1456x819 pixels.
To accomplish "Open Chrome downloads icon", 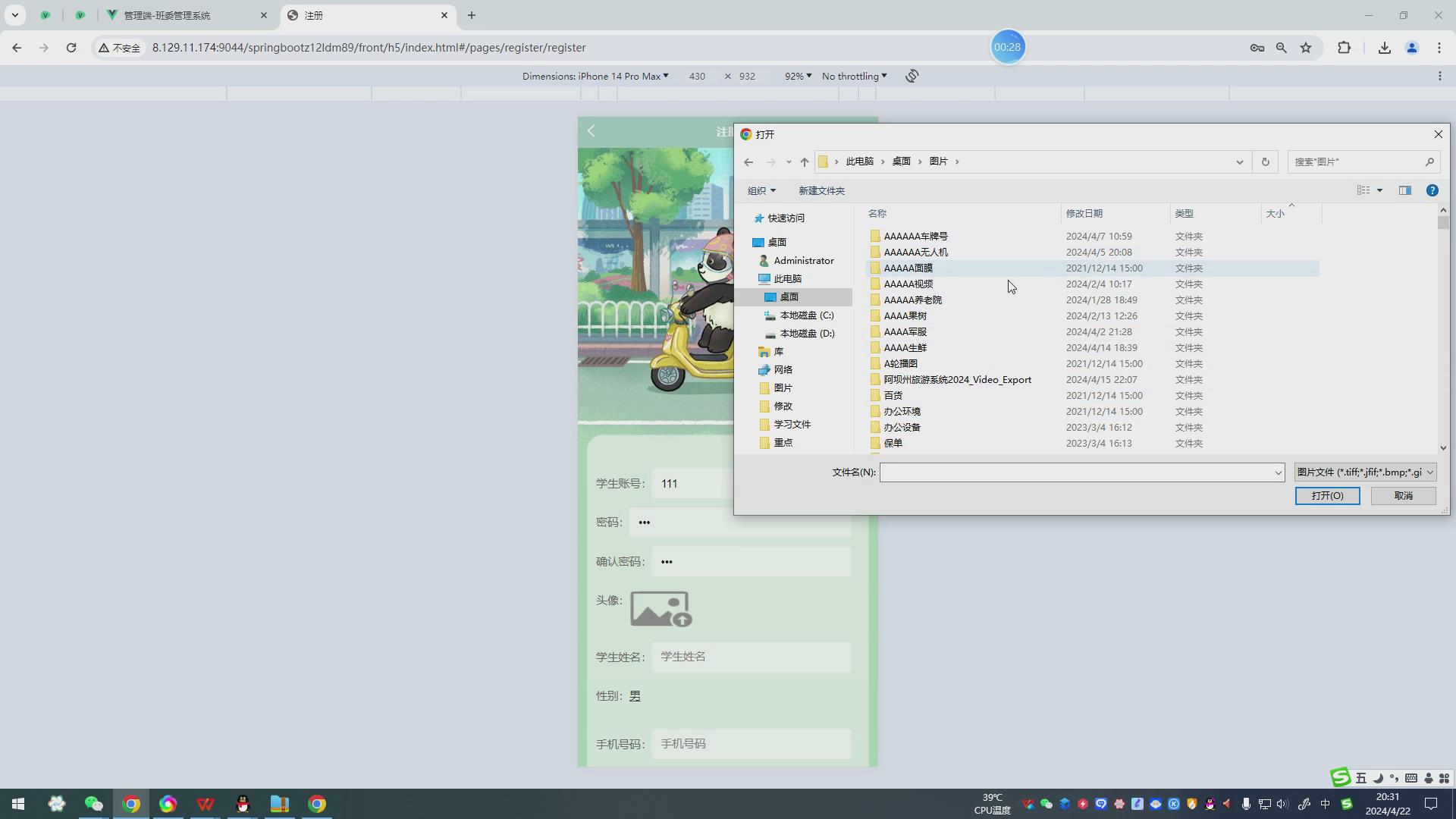I will 1384,48.
